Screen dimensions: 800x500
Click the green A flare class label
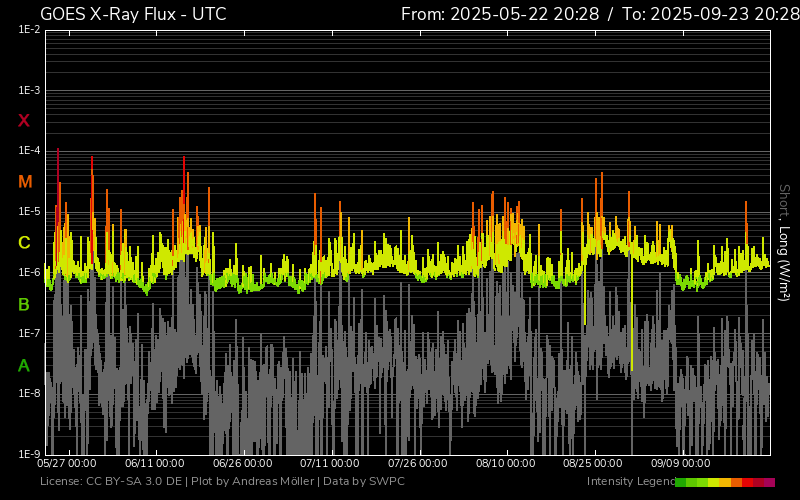tap(24, 365)
